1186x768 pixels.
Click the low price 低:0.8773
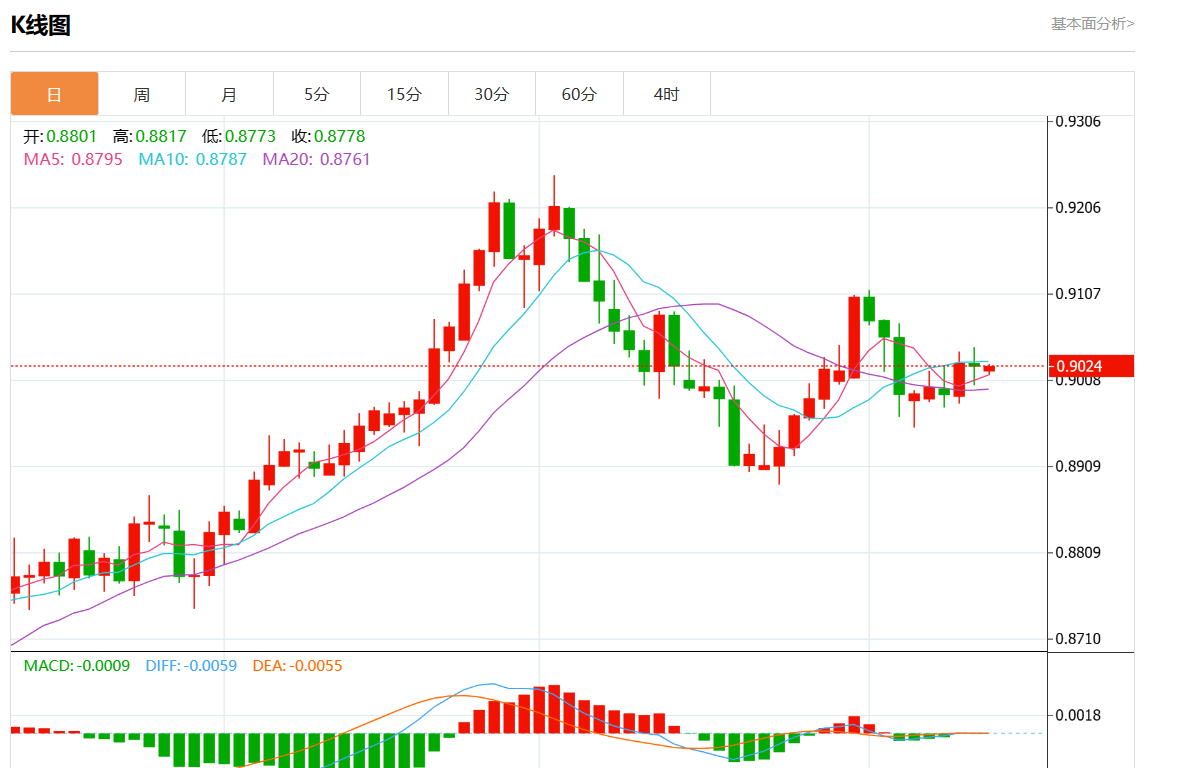[x=238, y=136]
